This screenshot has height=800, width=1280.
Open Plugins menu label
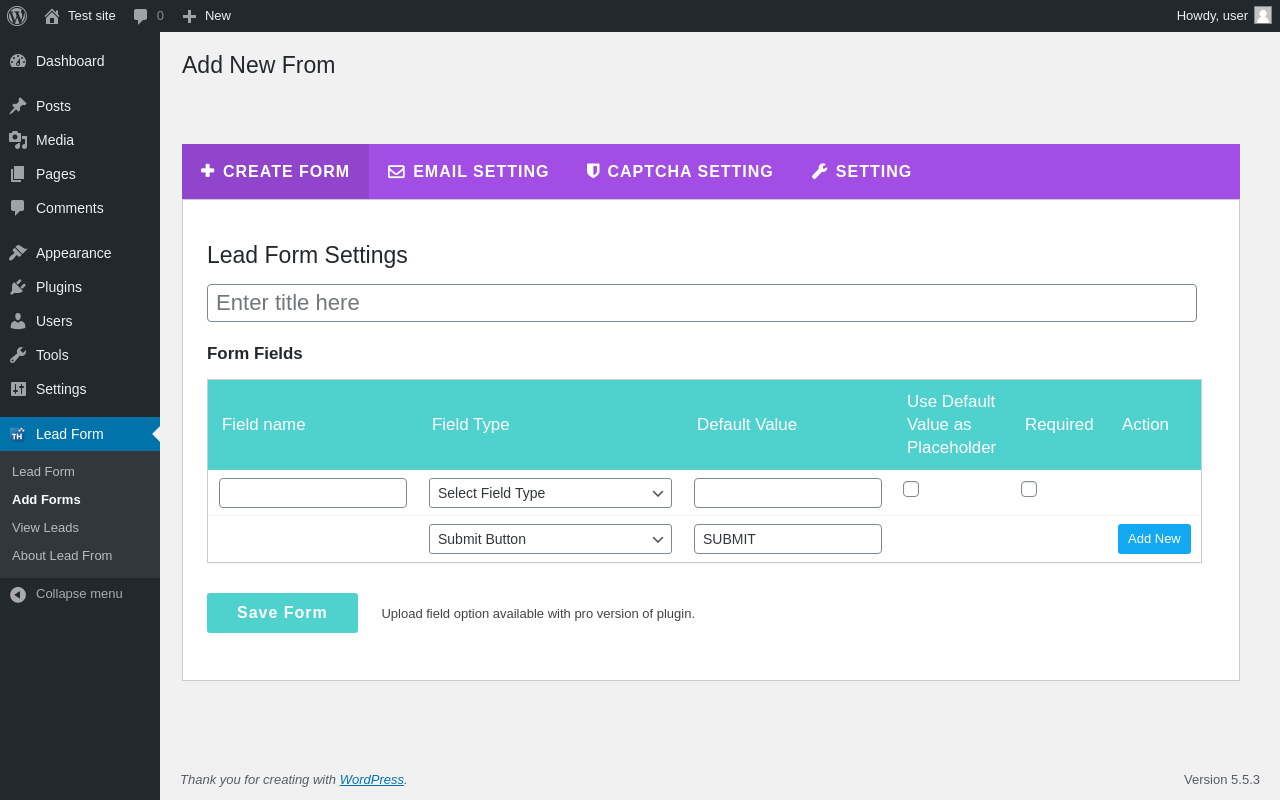tap(59, 287)
